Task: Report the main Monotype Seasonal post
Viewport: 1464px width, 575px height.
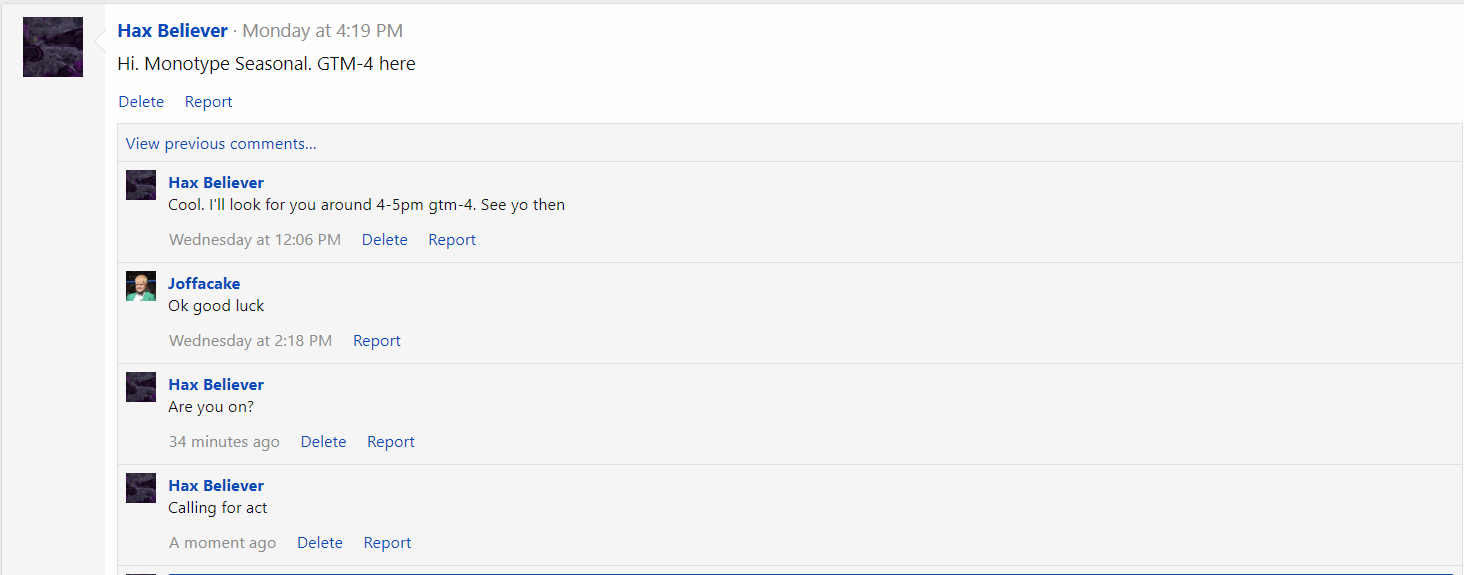Action: 208,102
